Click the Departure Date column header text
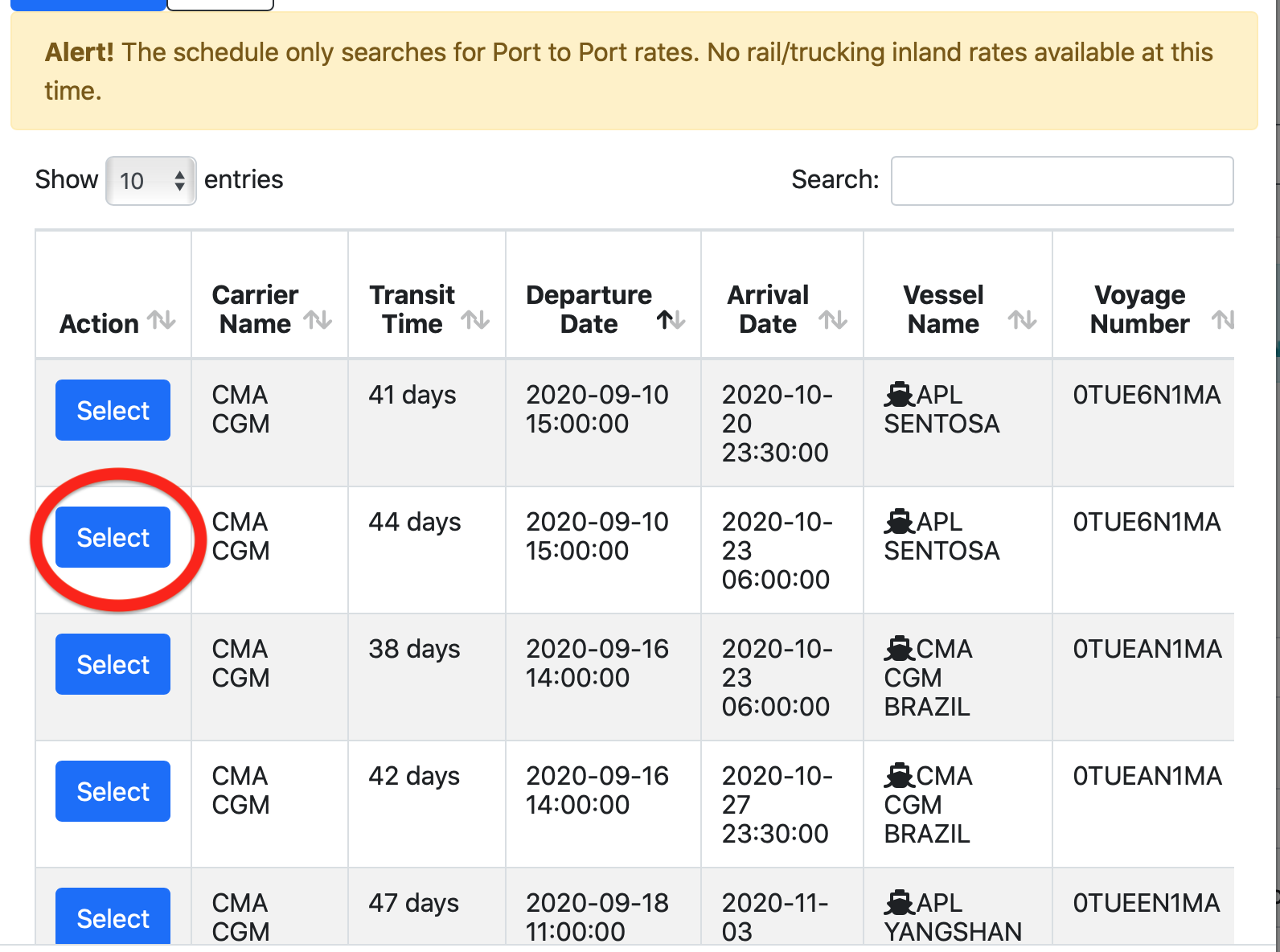 pyautogui.click(x=589, y=309)
